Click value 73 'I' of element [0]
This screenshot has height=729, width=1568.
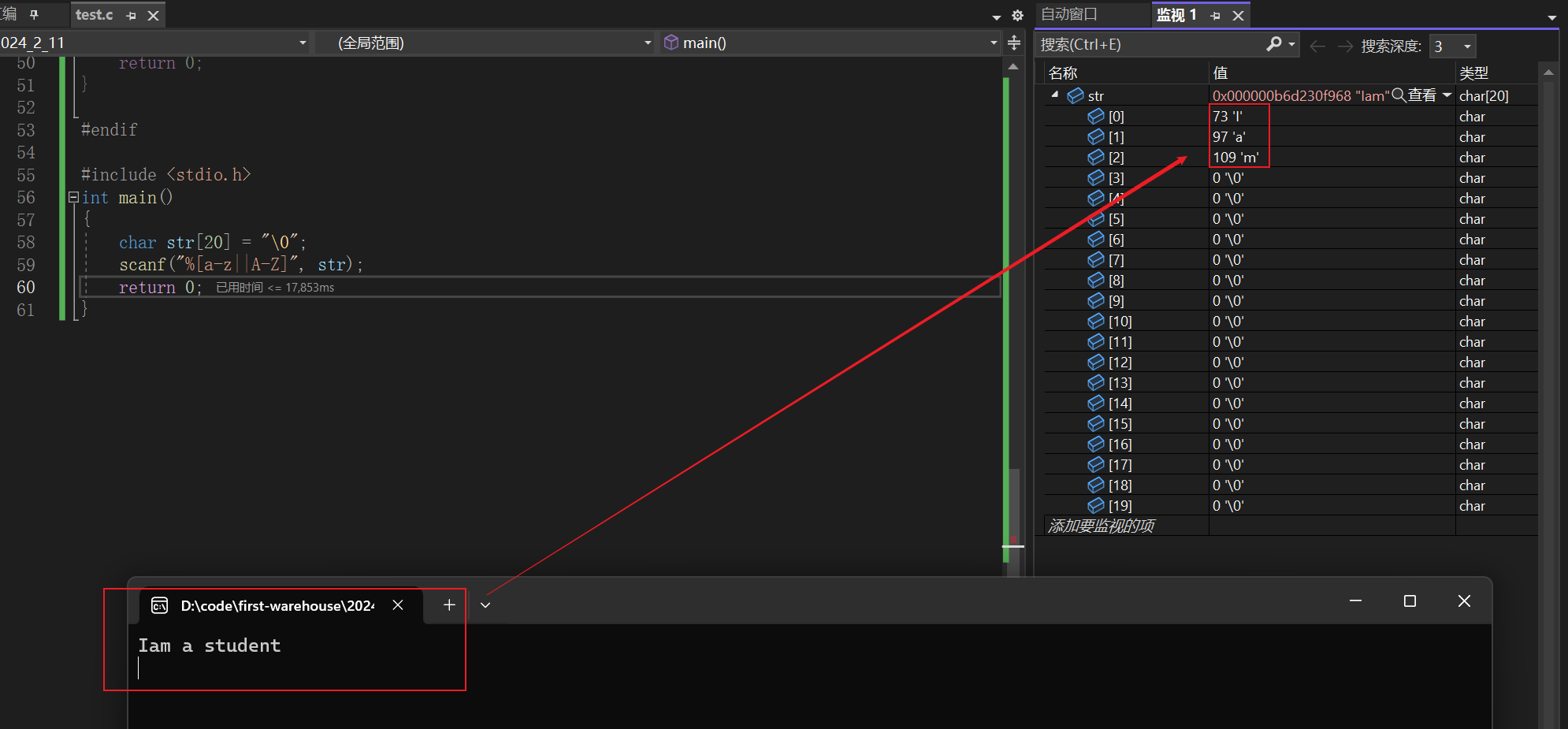(x=1227, y=116)
